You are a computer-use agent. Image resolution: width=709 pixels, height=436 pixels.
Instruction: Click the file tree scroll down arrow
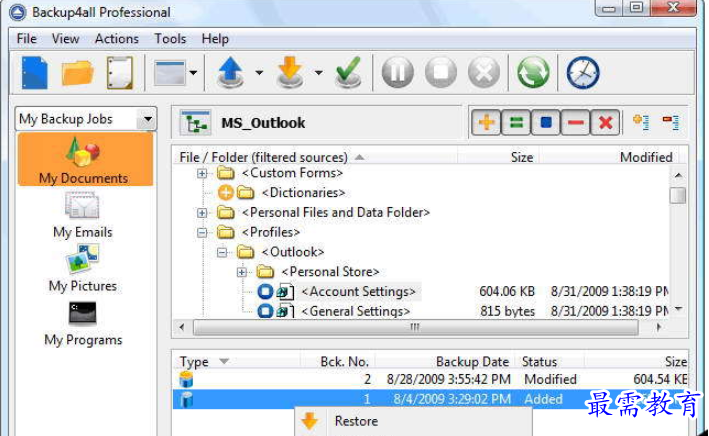click(678, 309)
